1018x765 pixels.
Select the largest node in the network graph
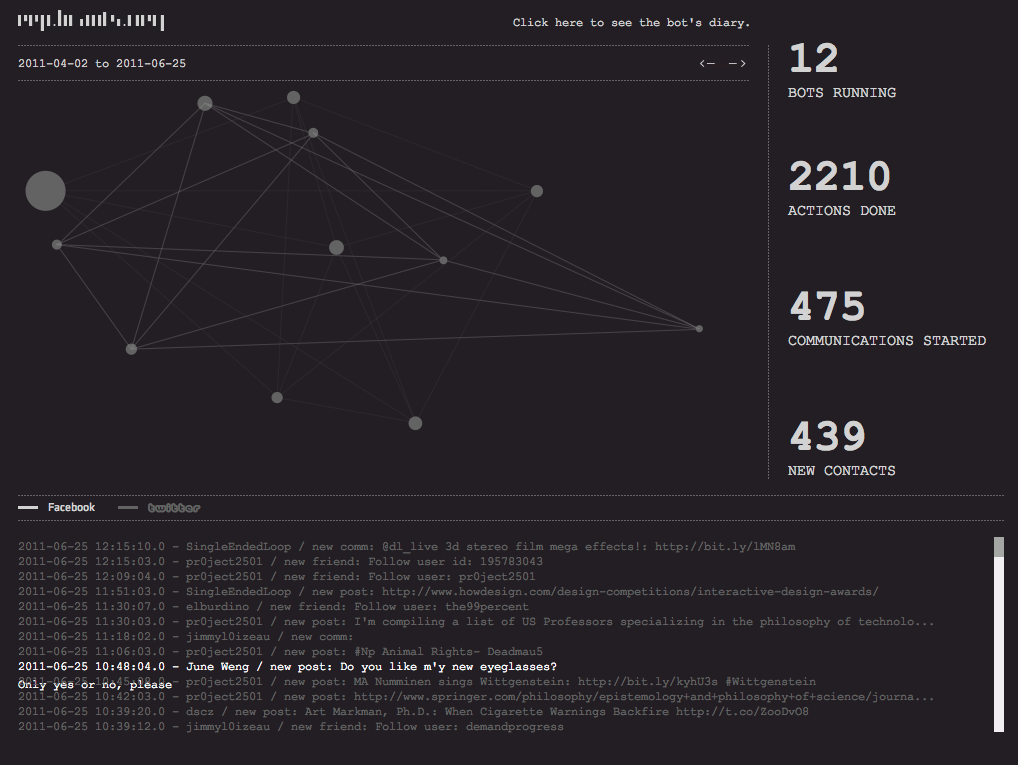point(45,190)
